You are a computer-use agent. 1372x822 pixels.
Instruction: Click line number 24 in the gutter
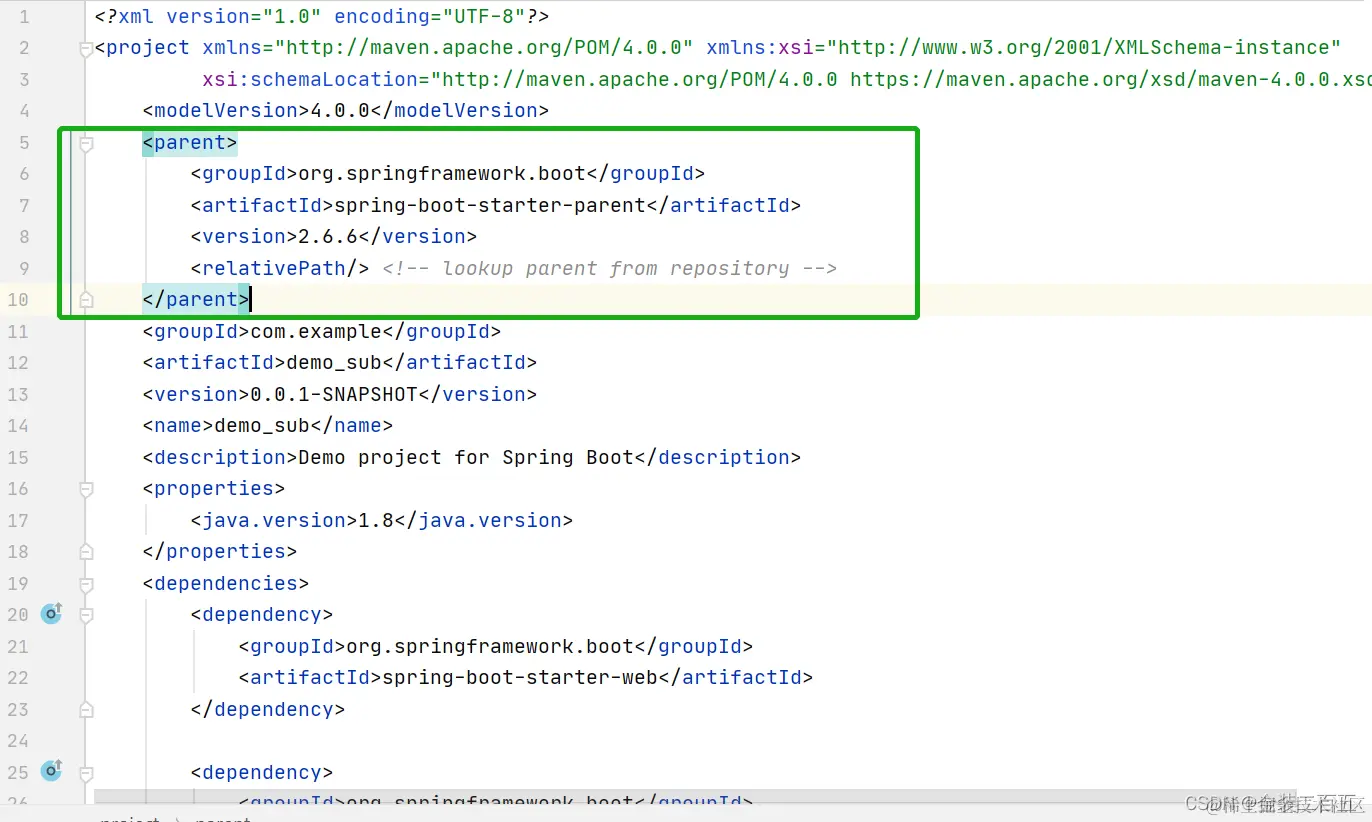[x=18, y=740]
